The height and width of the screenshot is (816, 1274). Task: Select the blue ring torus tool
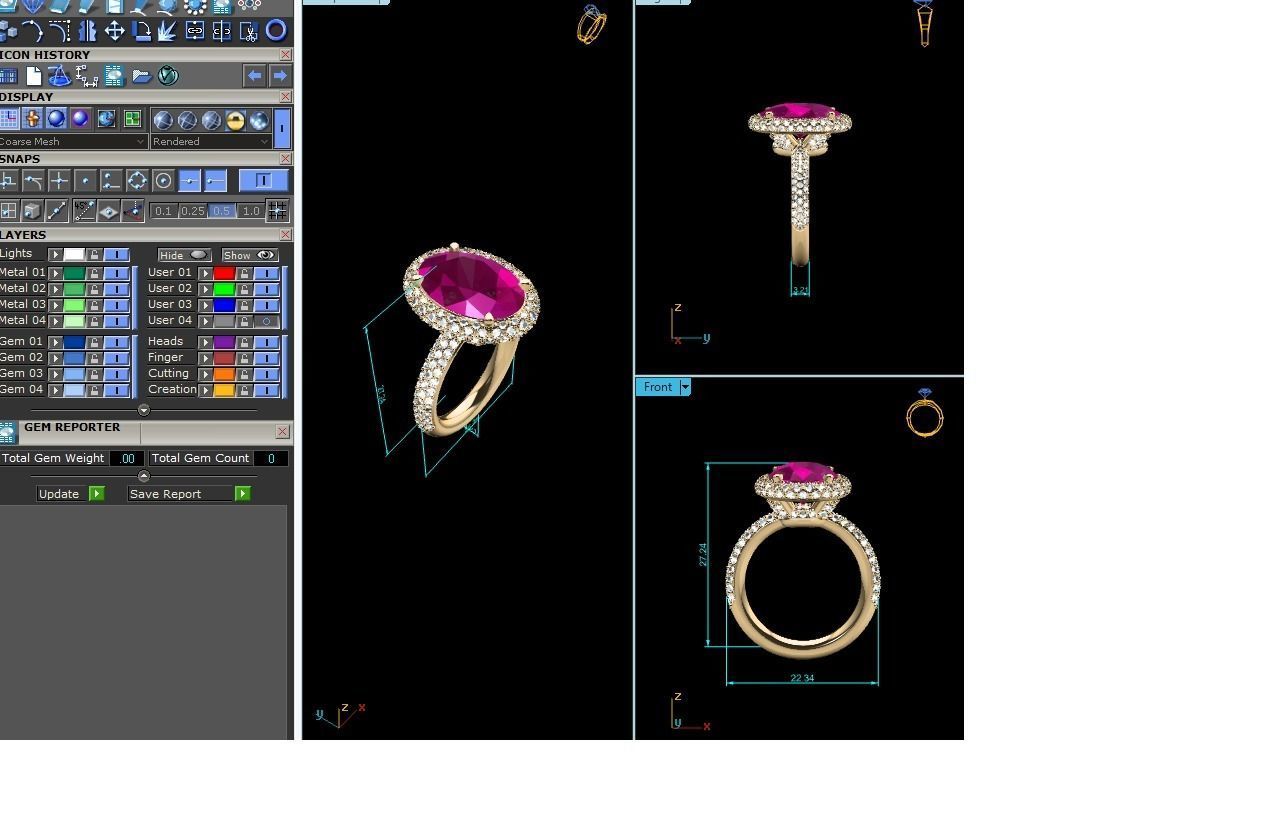tap(276, 30)
